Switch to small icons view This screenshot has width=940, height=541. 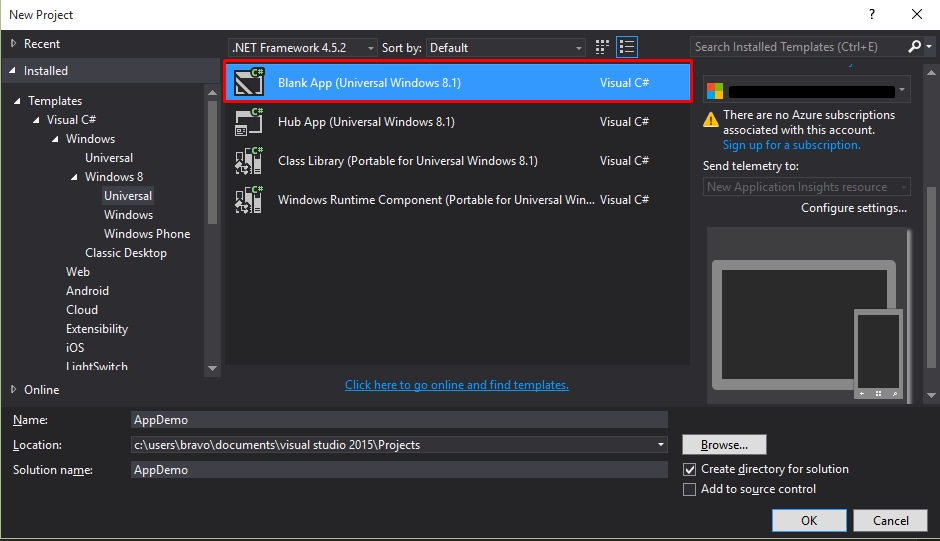point(602,47)
